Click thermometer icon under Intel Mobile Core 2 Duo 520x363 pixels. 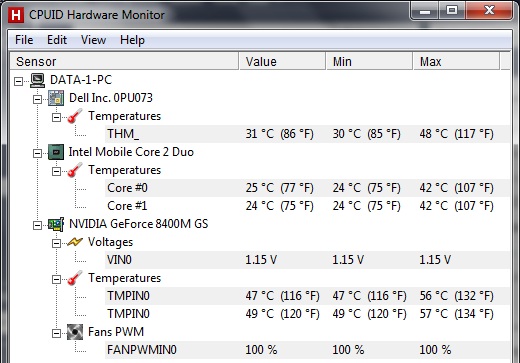75,170
